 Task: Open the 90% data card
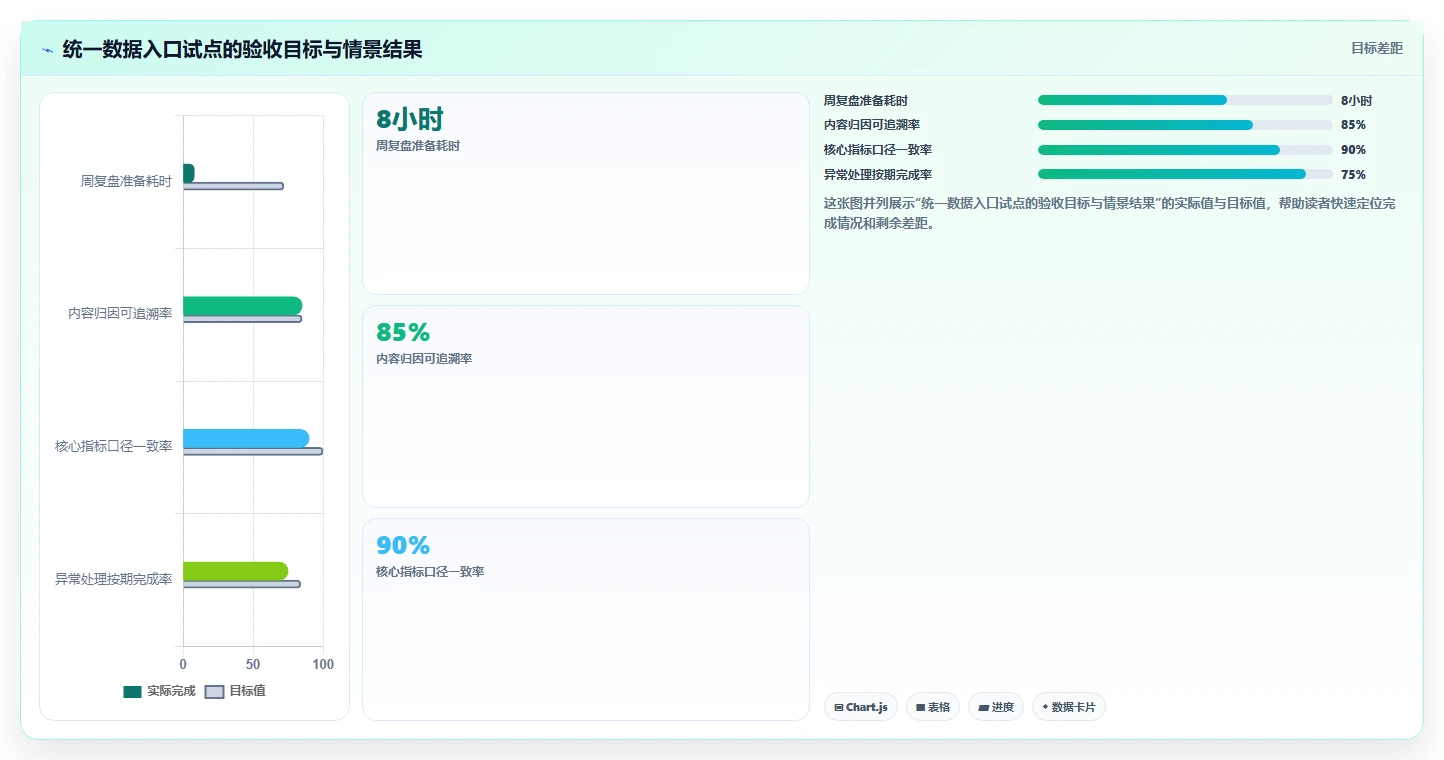(x=585, y=619)
